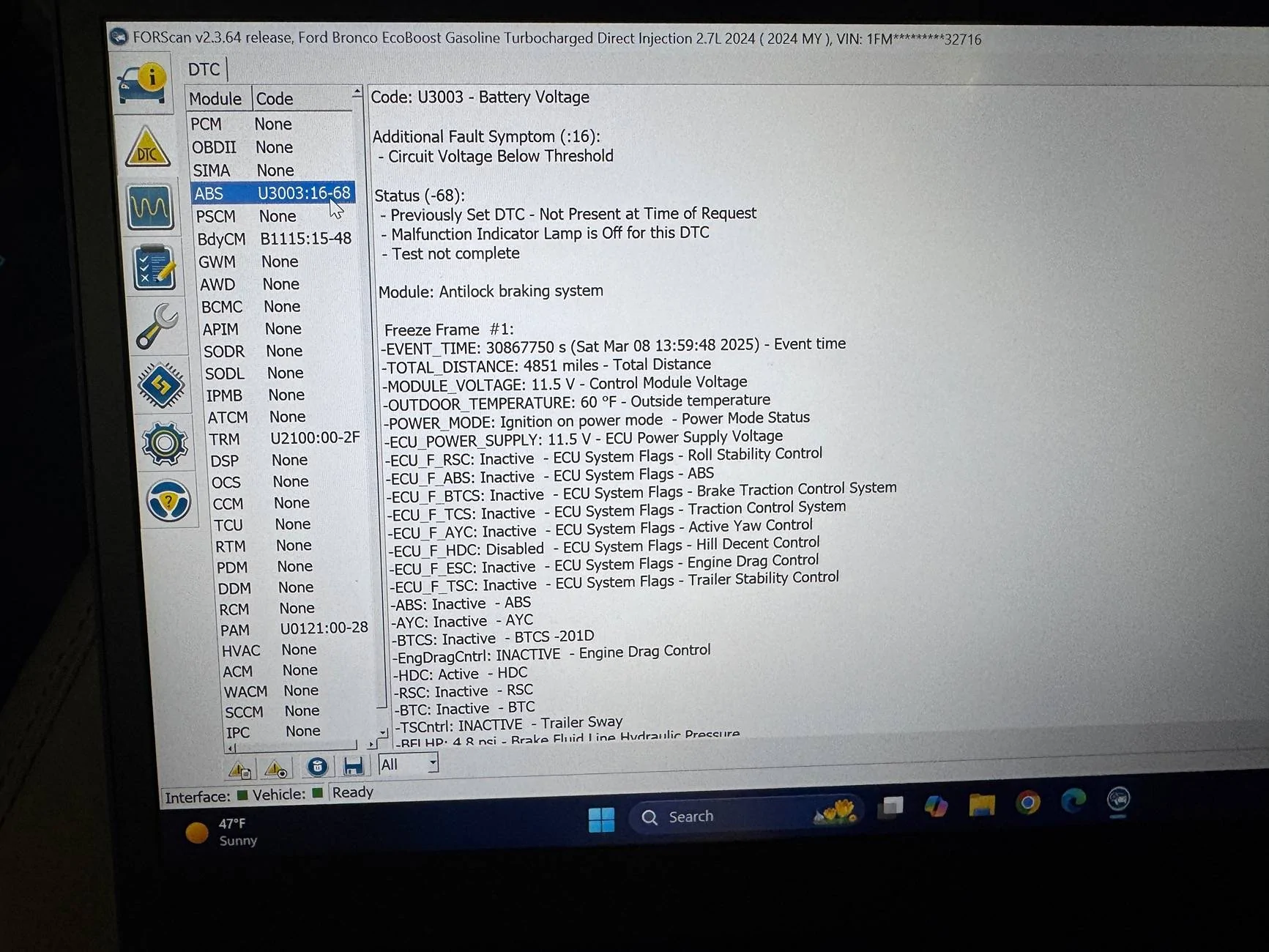
Task: Open the oscilloscope waveform section
Action: (150, 207)
